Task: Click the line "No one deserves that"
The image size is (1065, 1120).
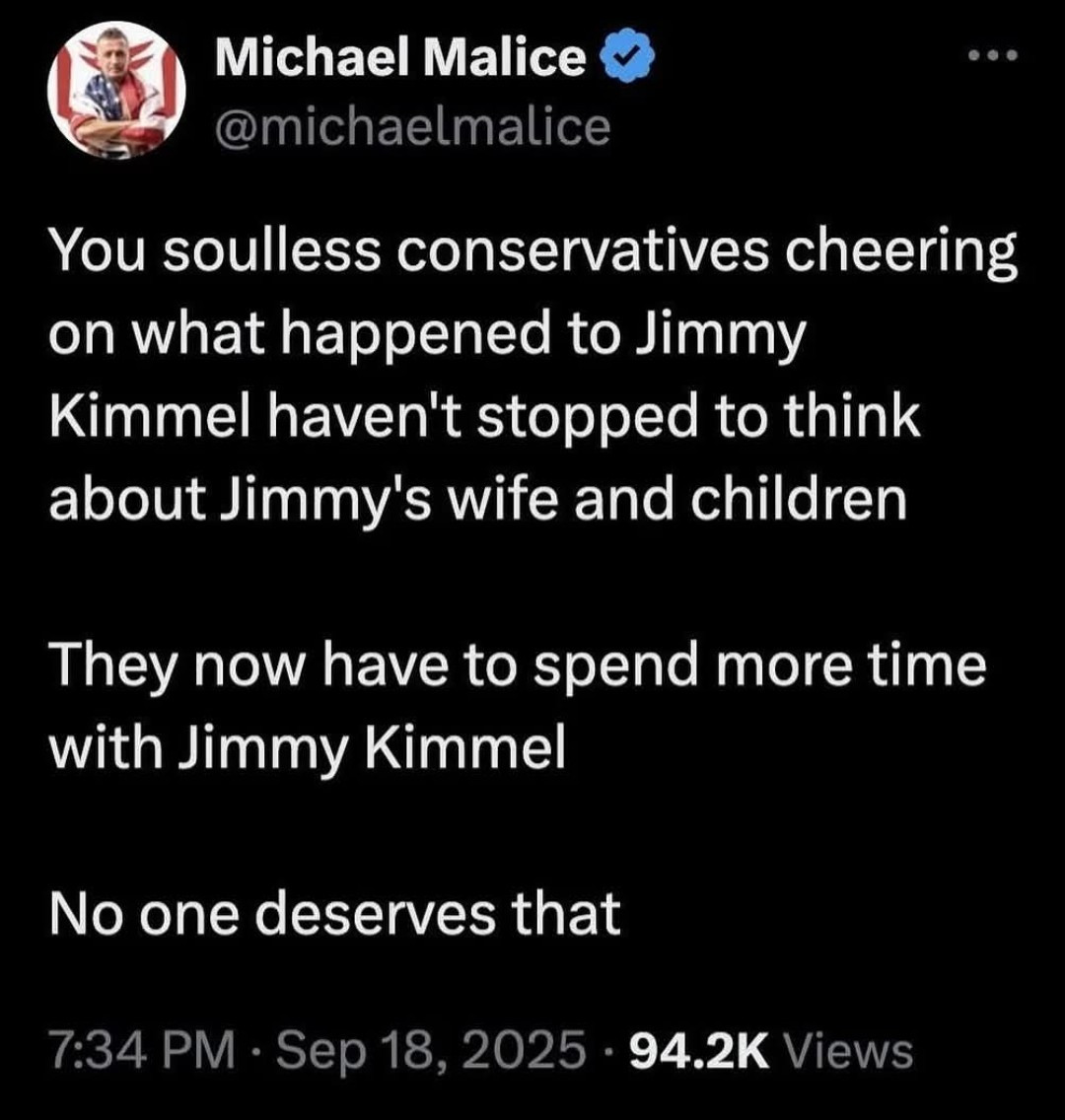Action: [335, 914]
